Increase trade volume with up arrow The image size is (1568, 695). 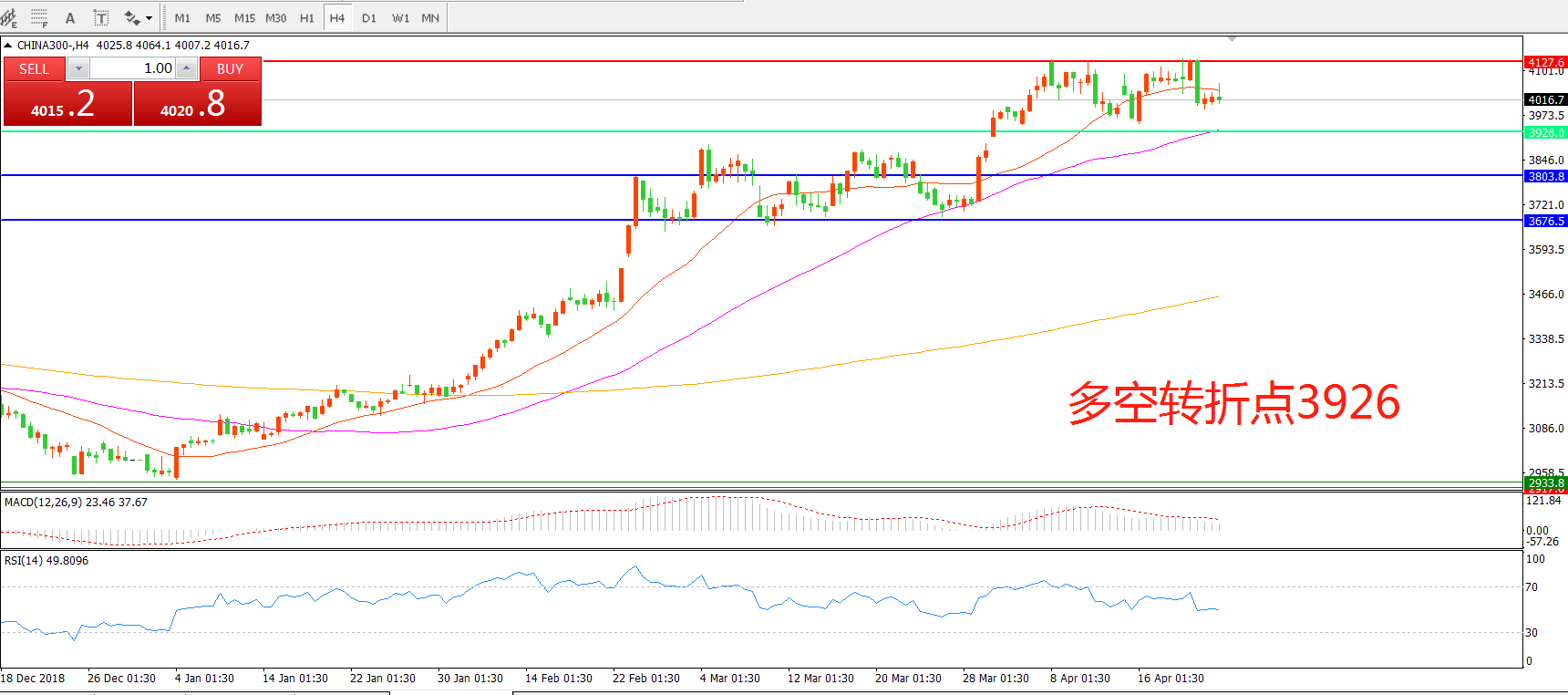(x=186, y=68)
